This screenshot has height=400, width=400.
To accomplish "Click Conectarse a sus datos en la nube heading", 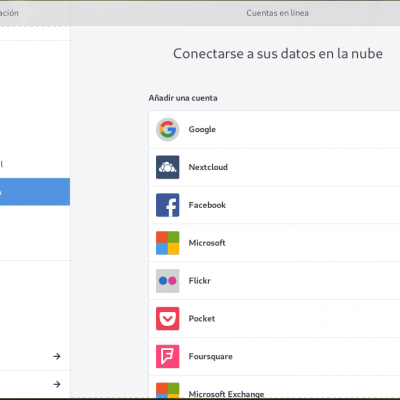I will click(278, 54).
